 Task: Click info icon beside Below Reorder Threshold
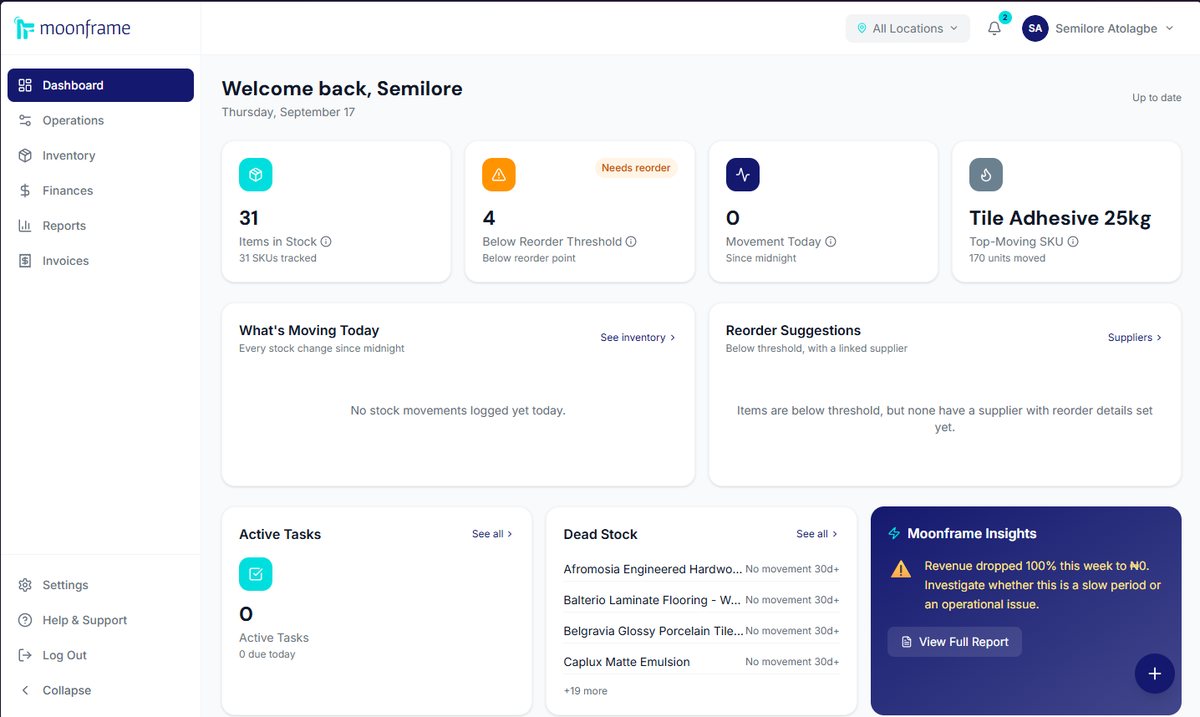[x=631, y=242]
